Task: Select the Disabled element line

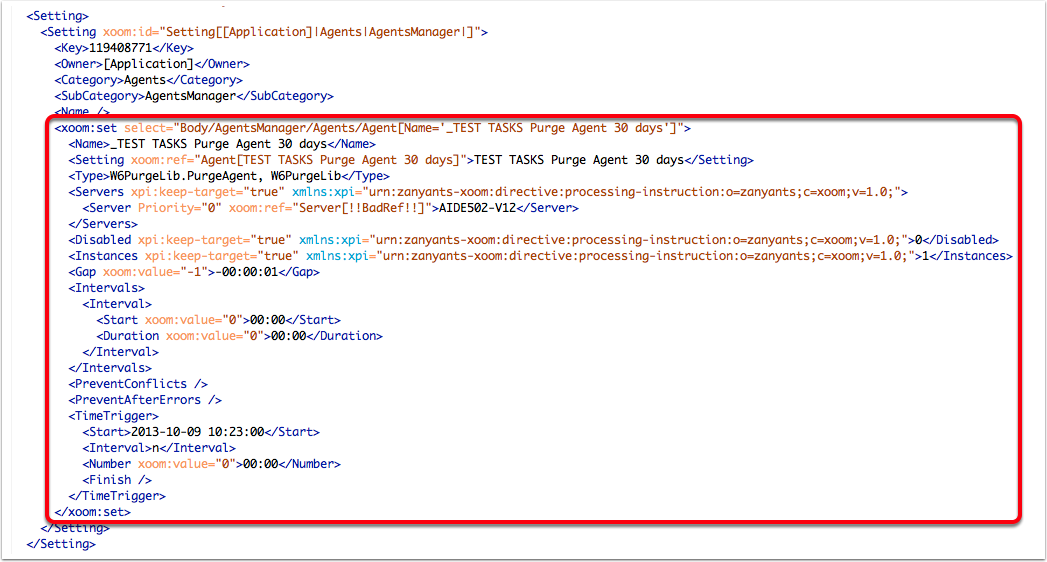Action: pos(532,240)
